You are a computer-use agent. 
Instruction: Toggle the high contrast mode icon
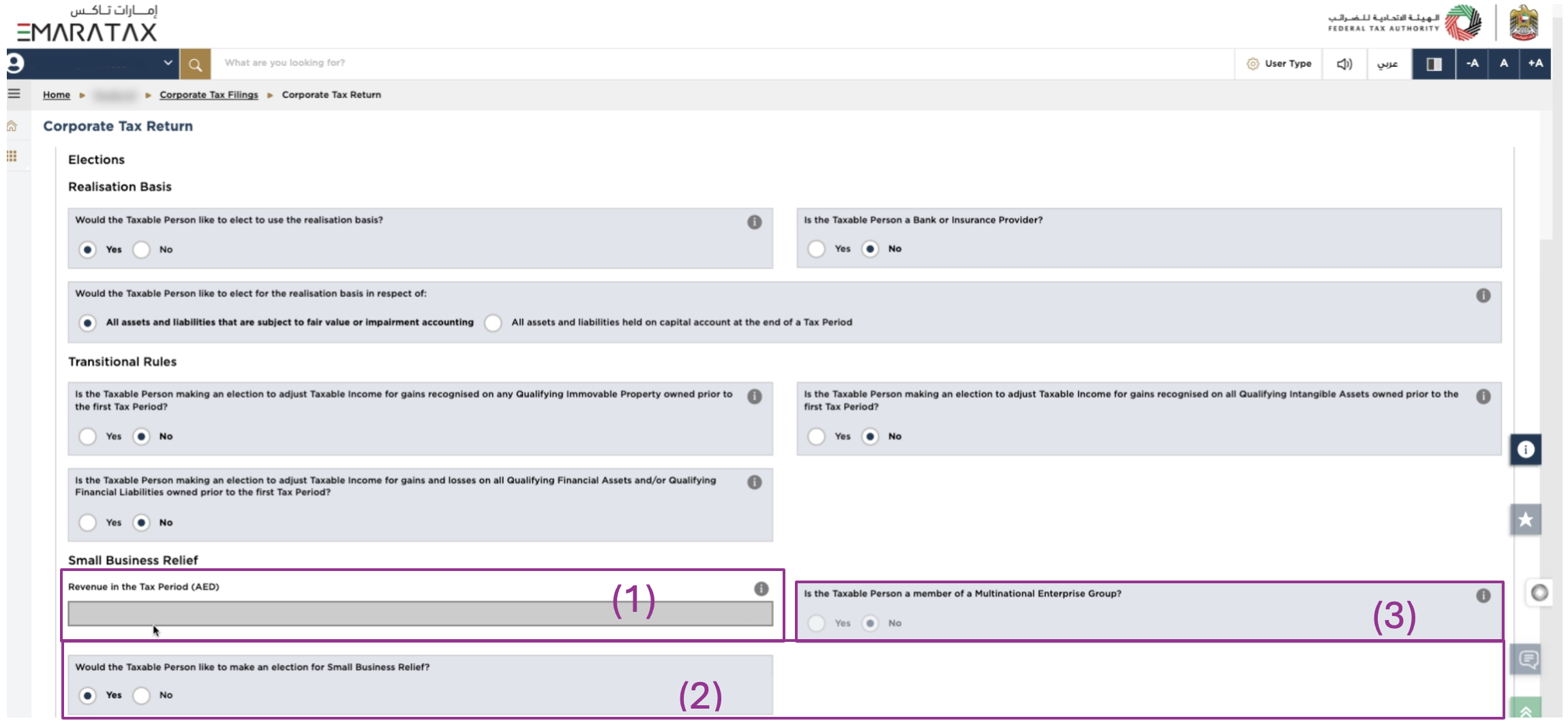coord(1434,64)
